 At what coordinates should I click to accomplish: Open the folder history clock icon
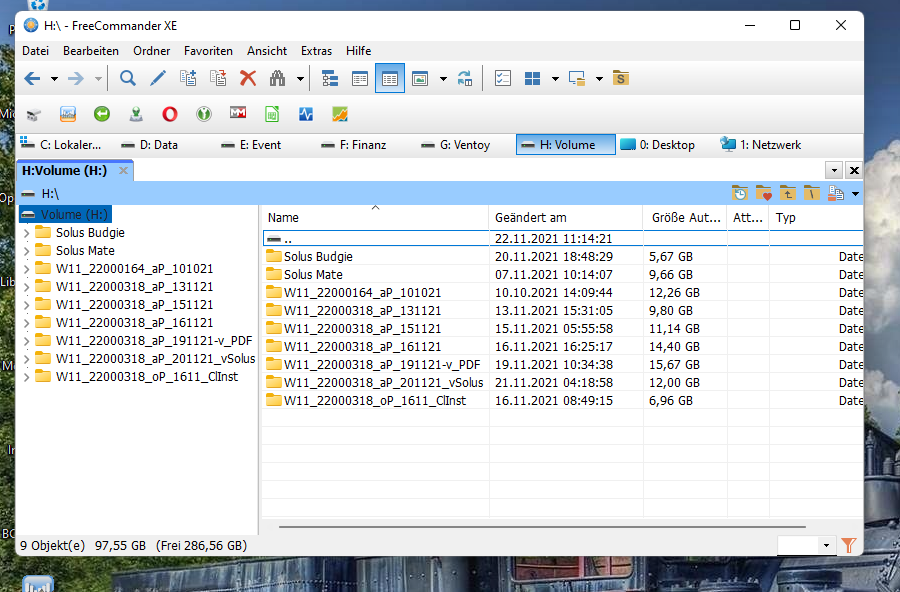[740, 194]
